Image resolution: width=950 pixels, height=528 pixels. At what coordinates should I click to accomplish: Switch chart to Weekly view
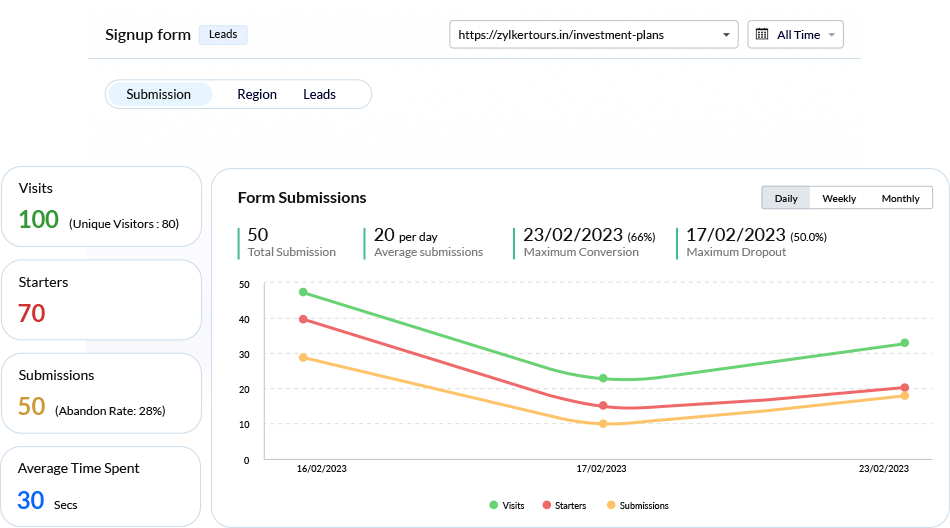point(839,198)
